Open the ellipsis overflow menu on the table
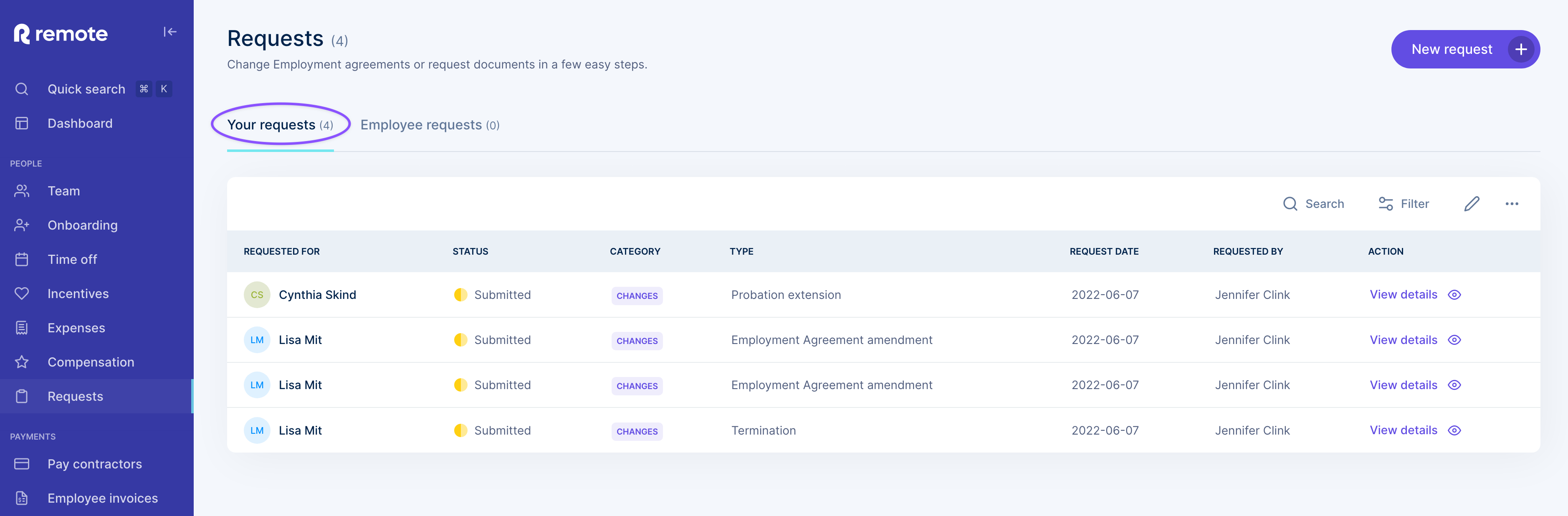 (x=1512, y=204)
